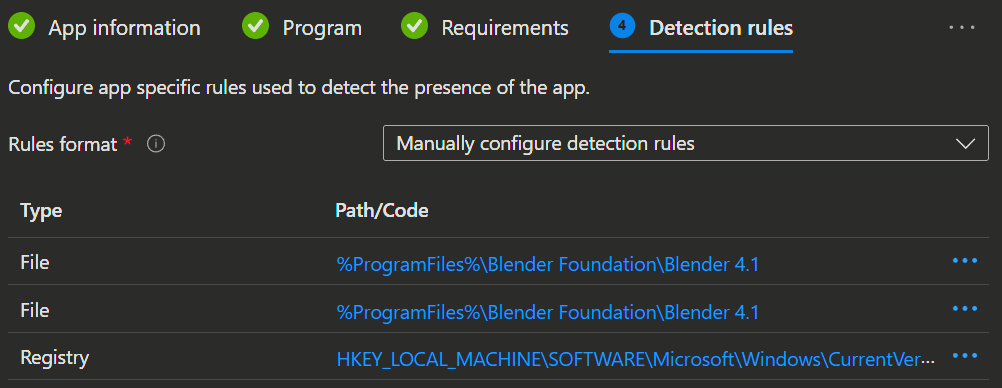The image size is (1002, 388).
Task: Switch to the Requirements step
Action: coord(505,27)
